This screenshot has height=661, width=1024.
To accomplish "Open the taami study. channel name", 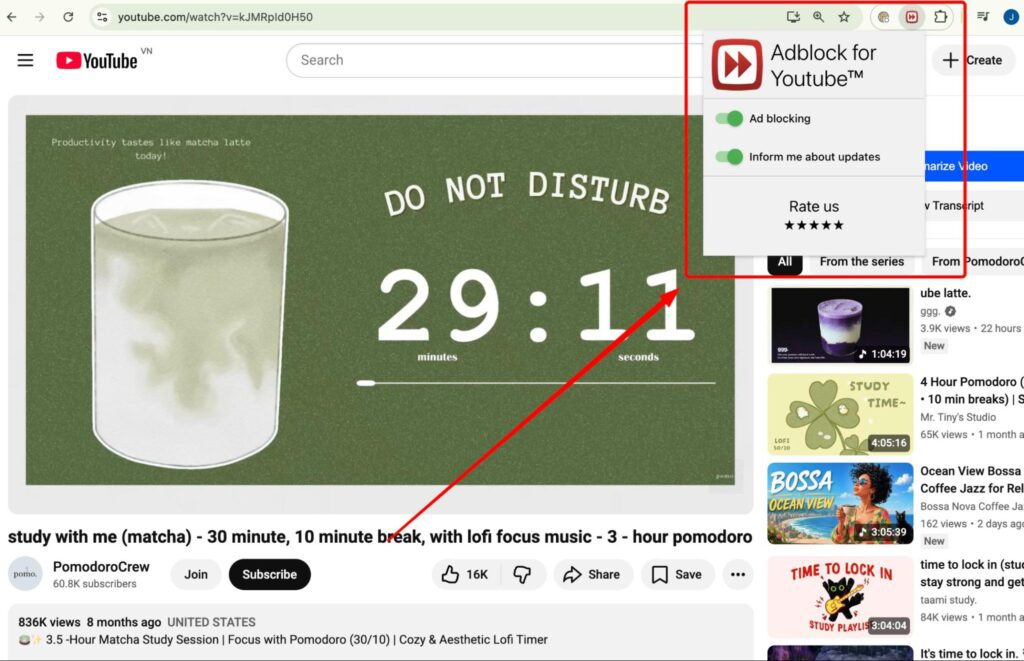I will 948,600.
